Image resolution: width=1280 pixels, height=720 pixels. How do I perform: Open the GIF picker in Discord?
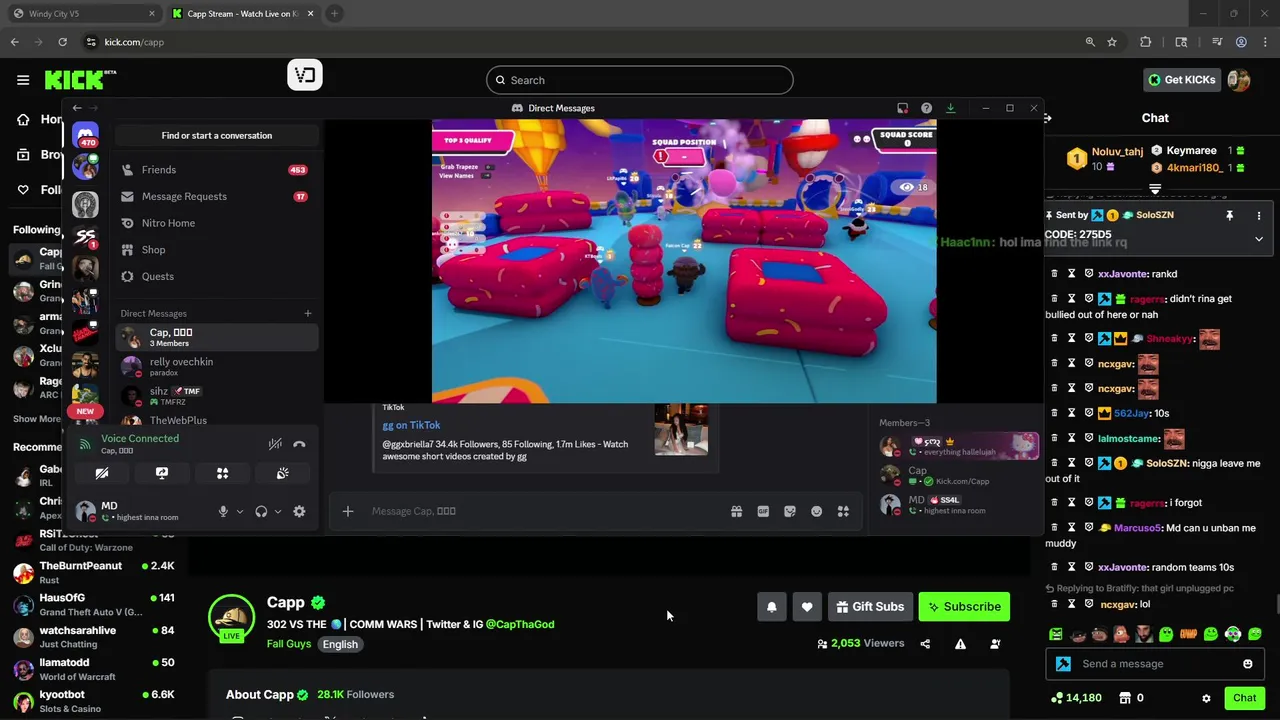pos(763,512)
